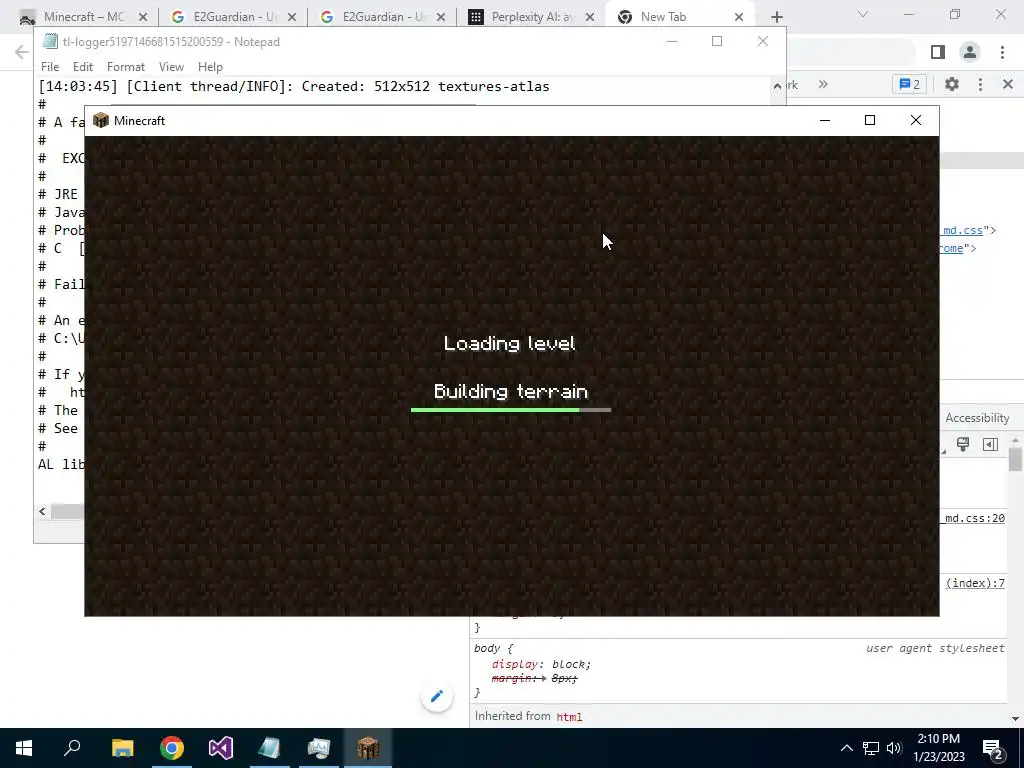Open DevTools customize three-dot menu
1024x768 pixels.
980,84
